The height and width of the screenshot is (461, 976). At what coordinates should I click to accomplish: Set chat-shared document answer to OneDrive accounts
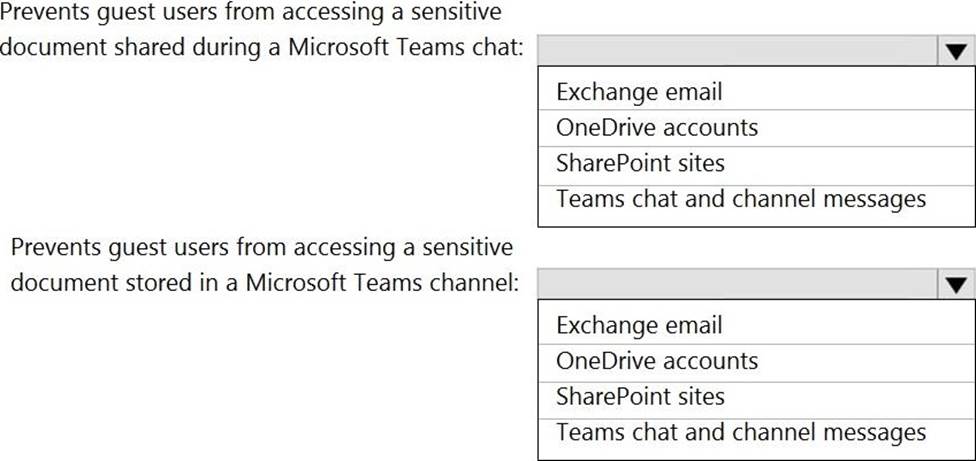pos(657,127)
